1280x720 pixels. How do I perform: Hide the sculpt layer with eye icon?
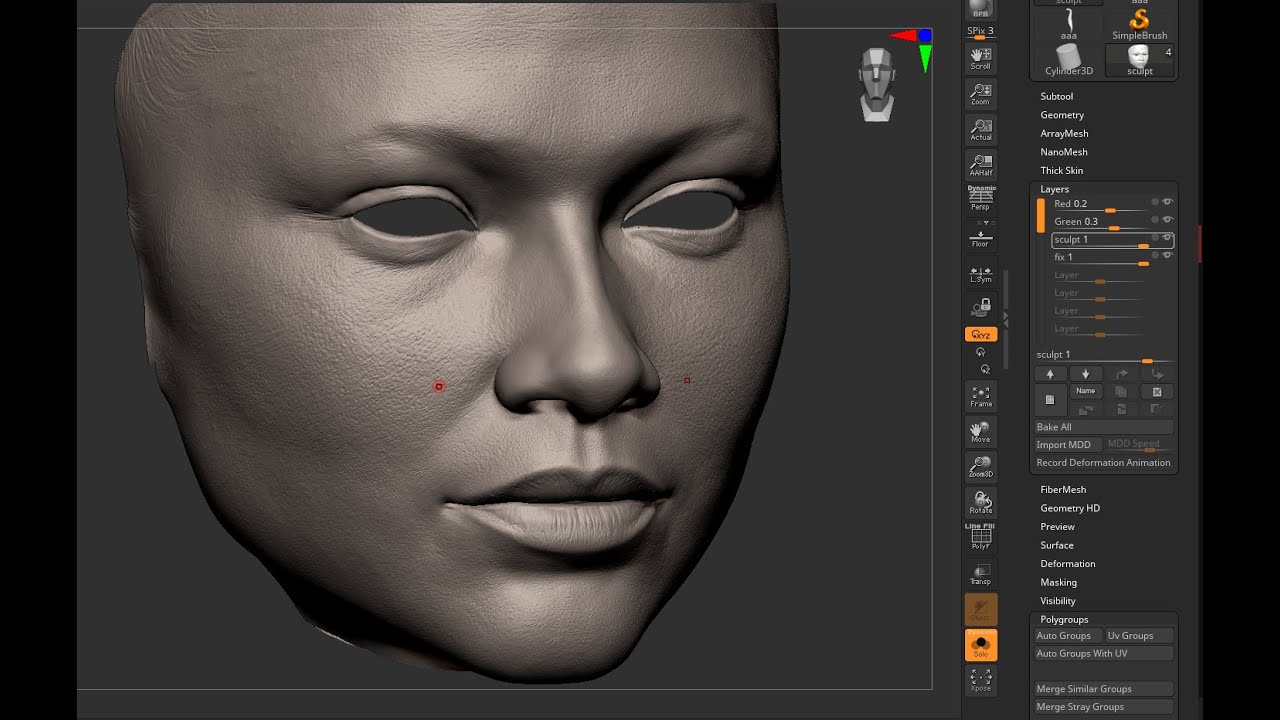1167,238
